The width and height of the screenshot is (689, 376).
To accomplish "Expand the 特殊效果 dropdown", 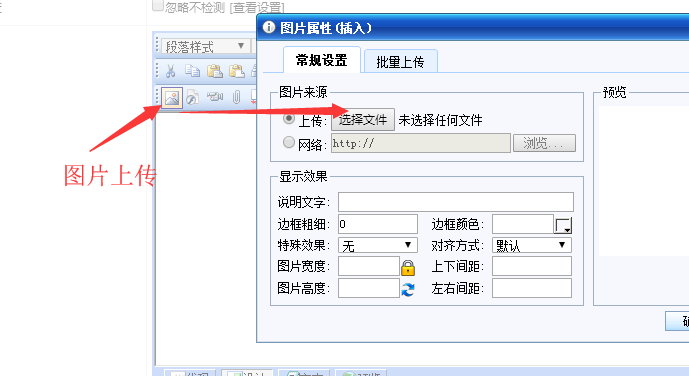I will point(377,245).
